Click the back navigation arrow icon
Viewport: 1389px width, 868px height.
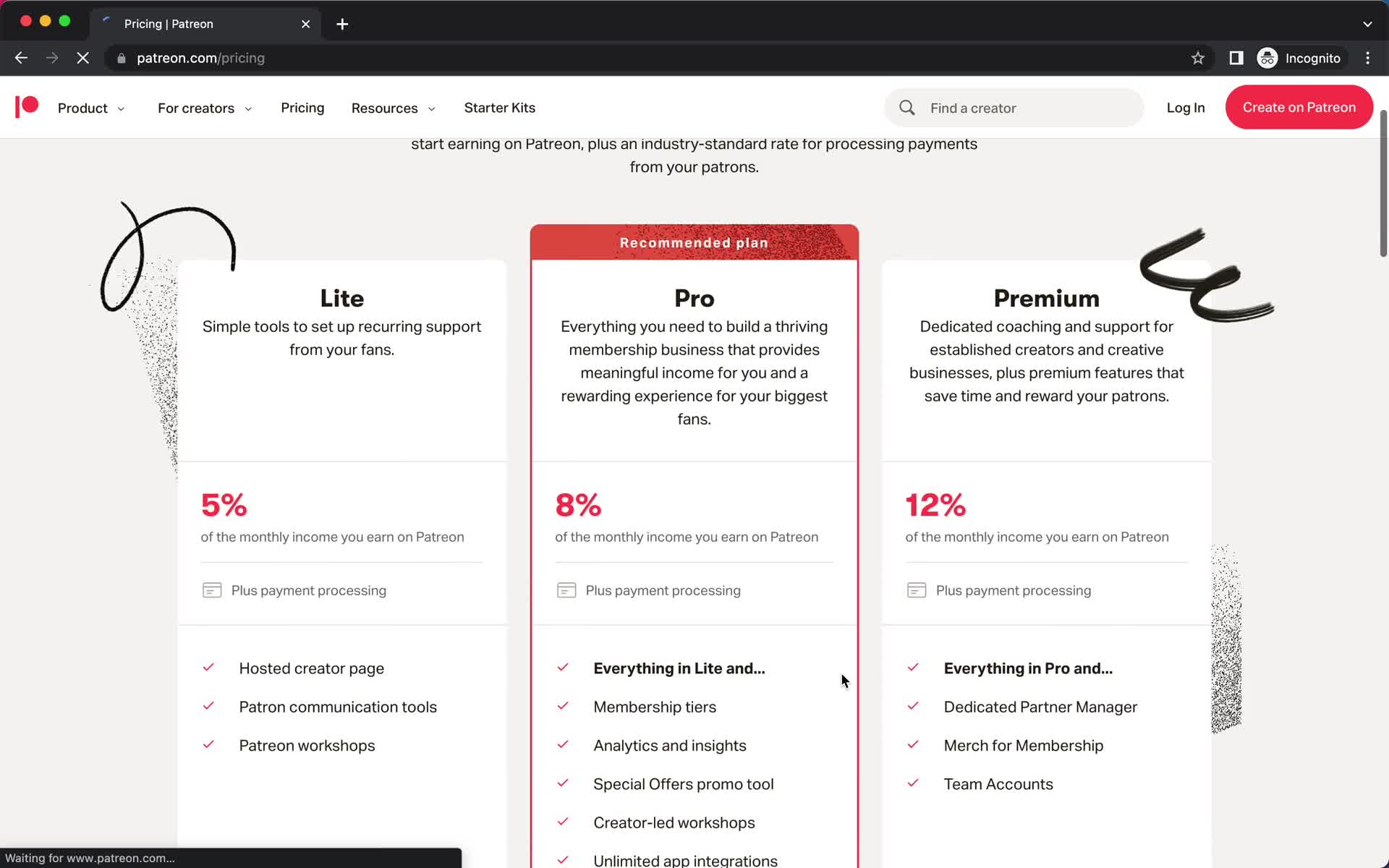click(21, 58)
